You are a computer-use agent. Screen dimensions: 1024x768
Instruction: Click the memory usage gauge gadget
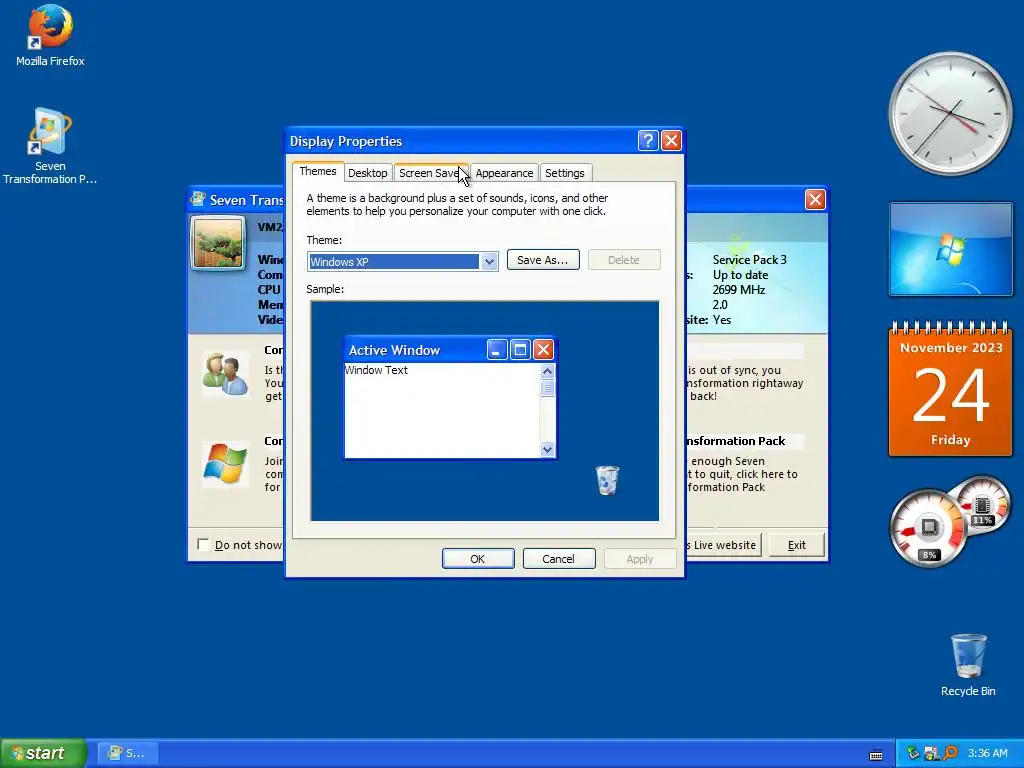coord(984,504)
